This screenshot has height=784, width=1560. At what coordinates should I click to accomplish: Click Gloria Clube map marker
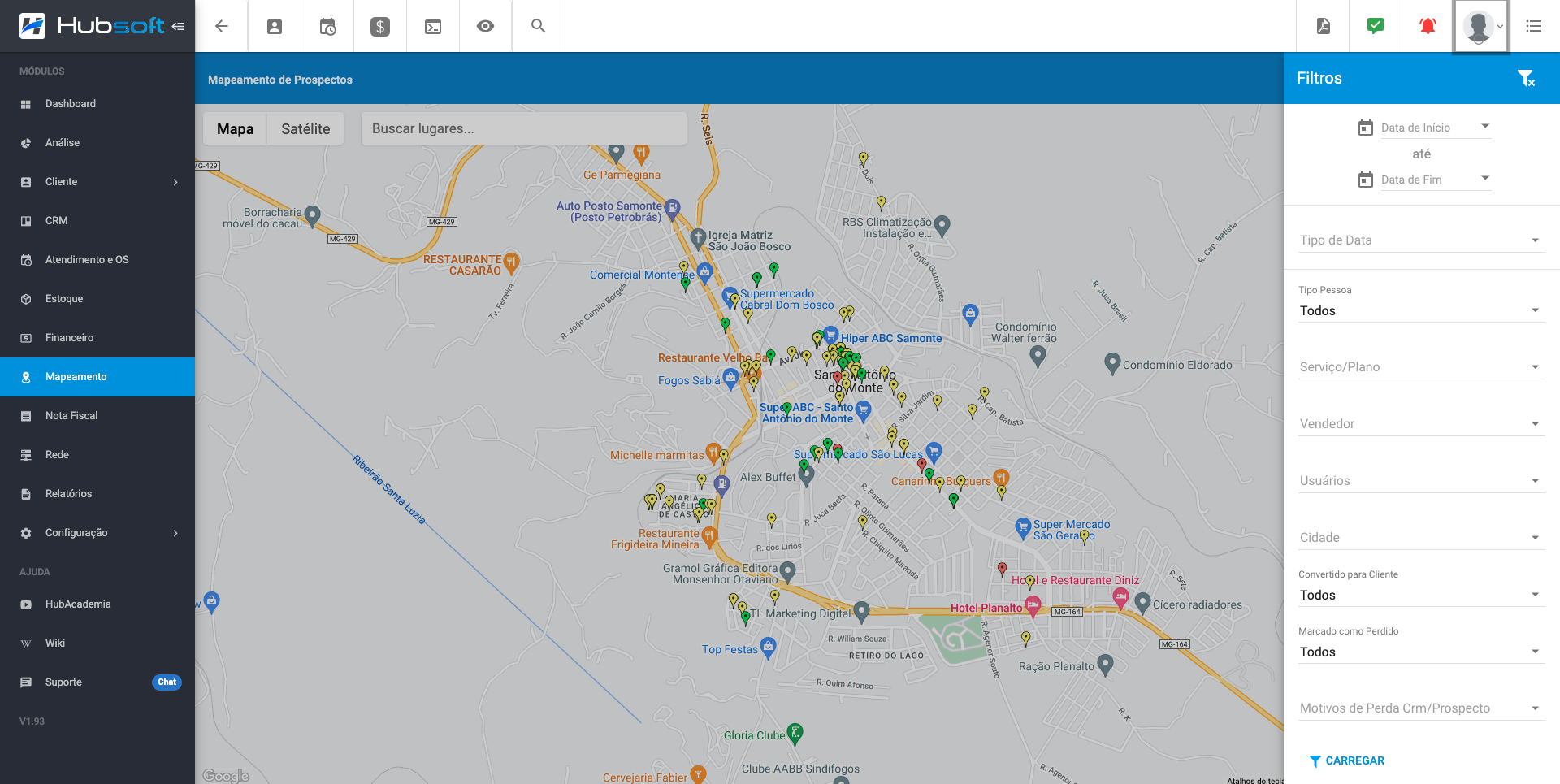(795, 734)
